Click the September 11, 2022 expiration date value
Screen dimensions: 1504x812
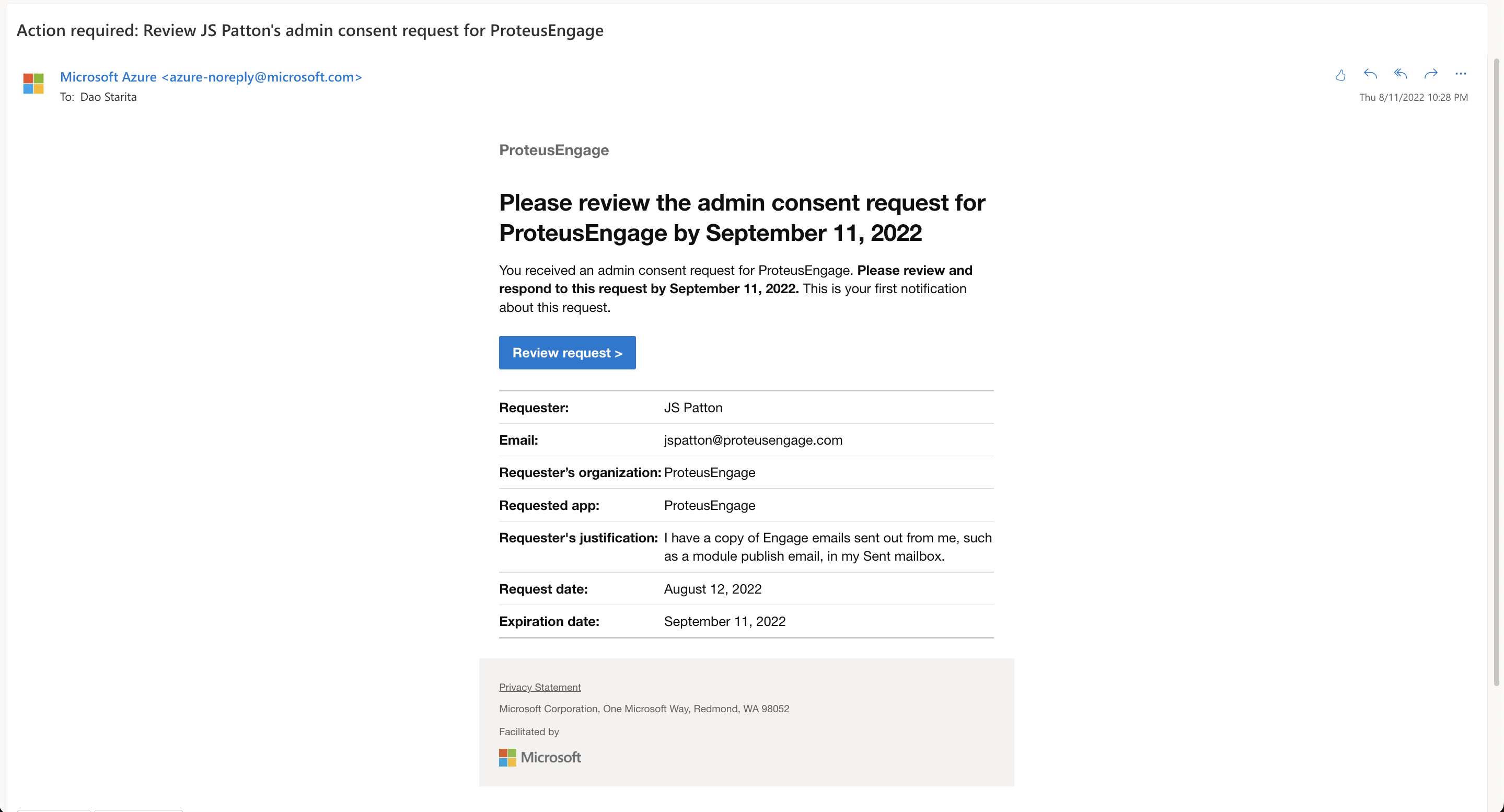pos(724,621)
